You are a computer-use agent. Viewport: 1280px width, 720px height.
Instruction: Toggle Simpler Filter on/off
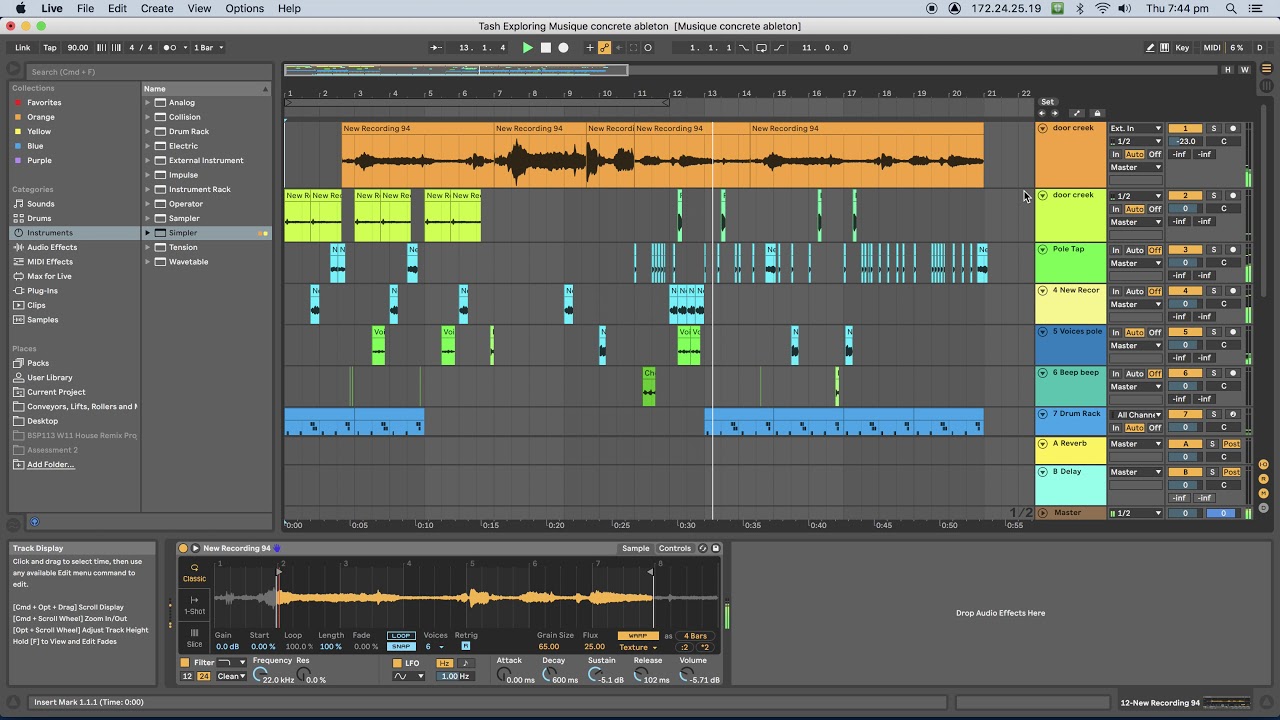184,662
